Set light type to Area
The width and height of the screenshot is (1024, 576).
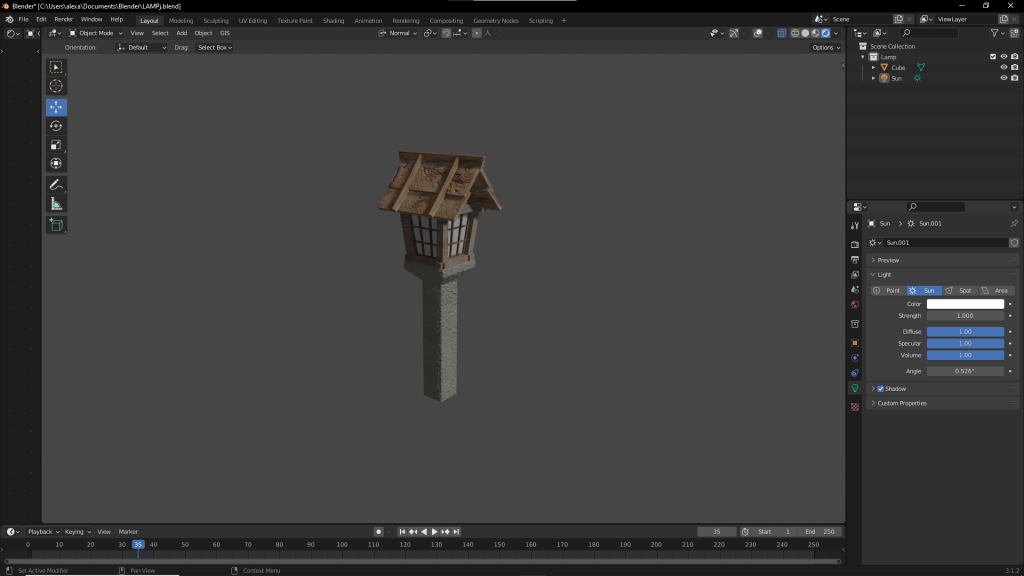coord(995,290)
